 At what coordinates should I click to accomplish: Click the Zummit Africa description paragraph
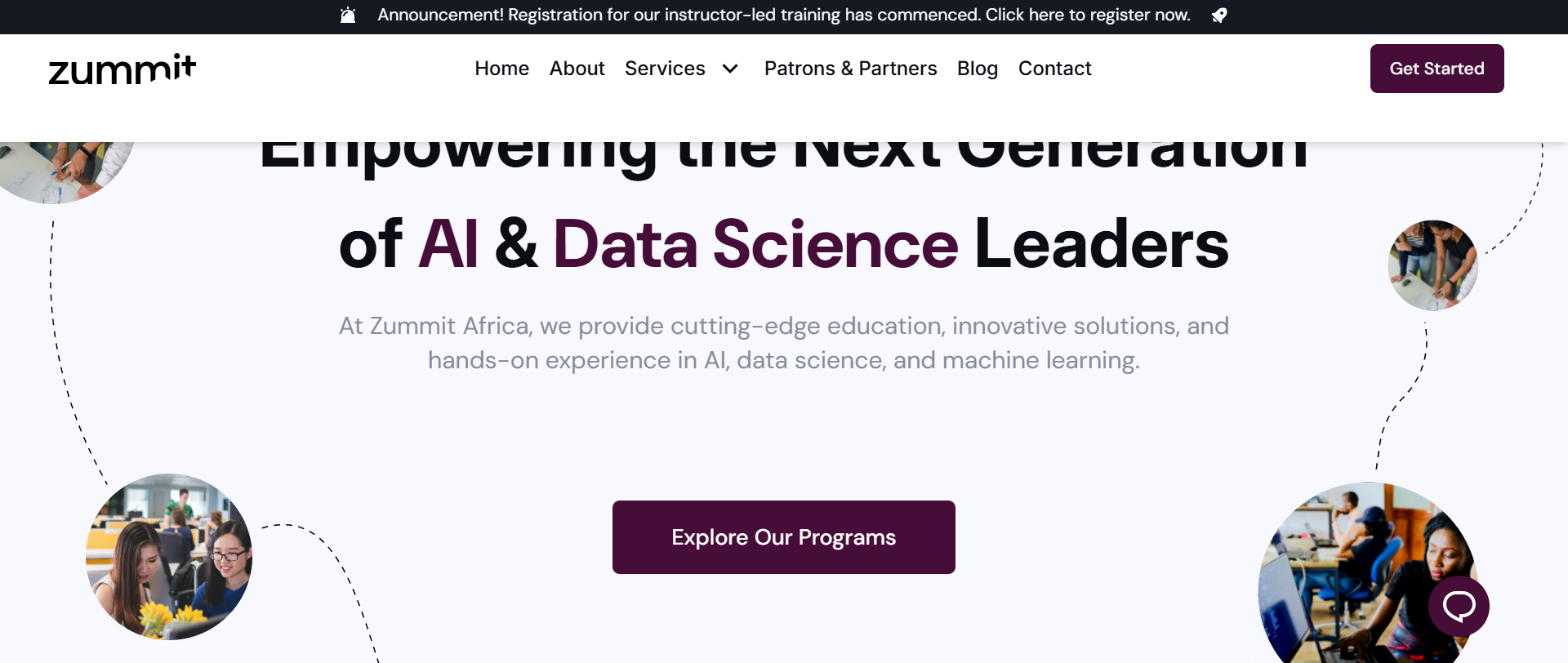(x=783, y=343)
